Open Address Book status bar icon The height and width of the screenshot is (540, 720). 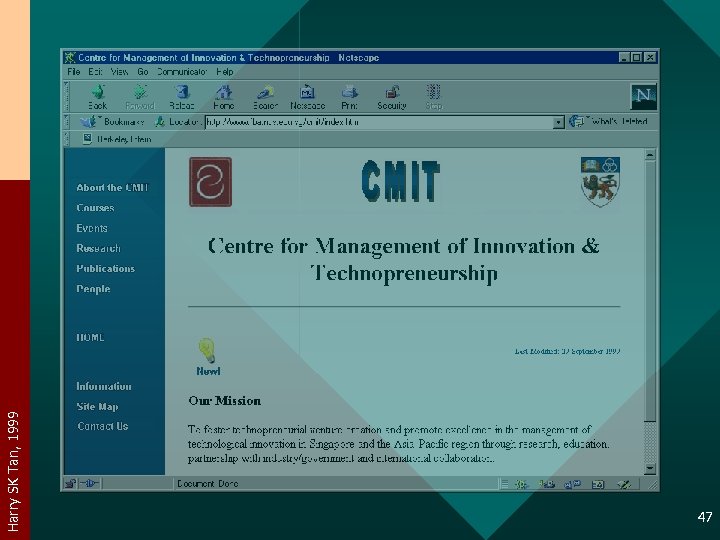(x=598, y=484)
